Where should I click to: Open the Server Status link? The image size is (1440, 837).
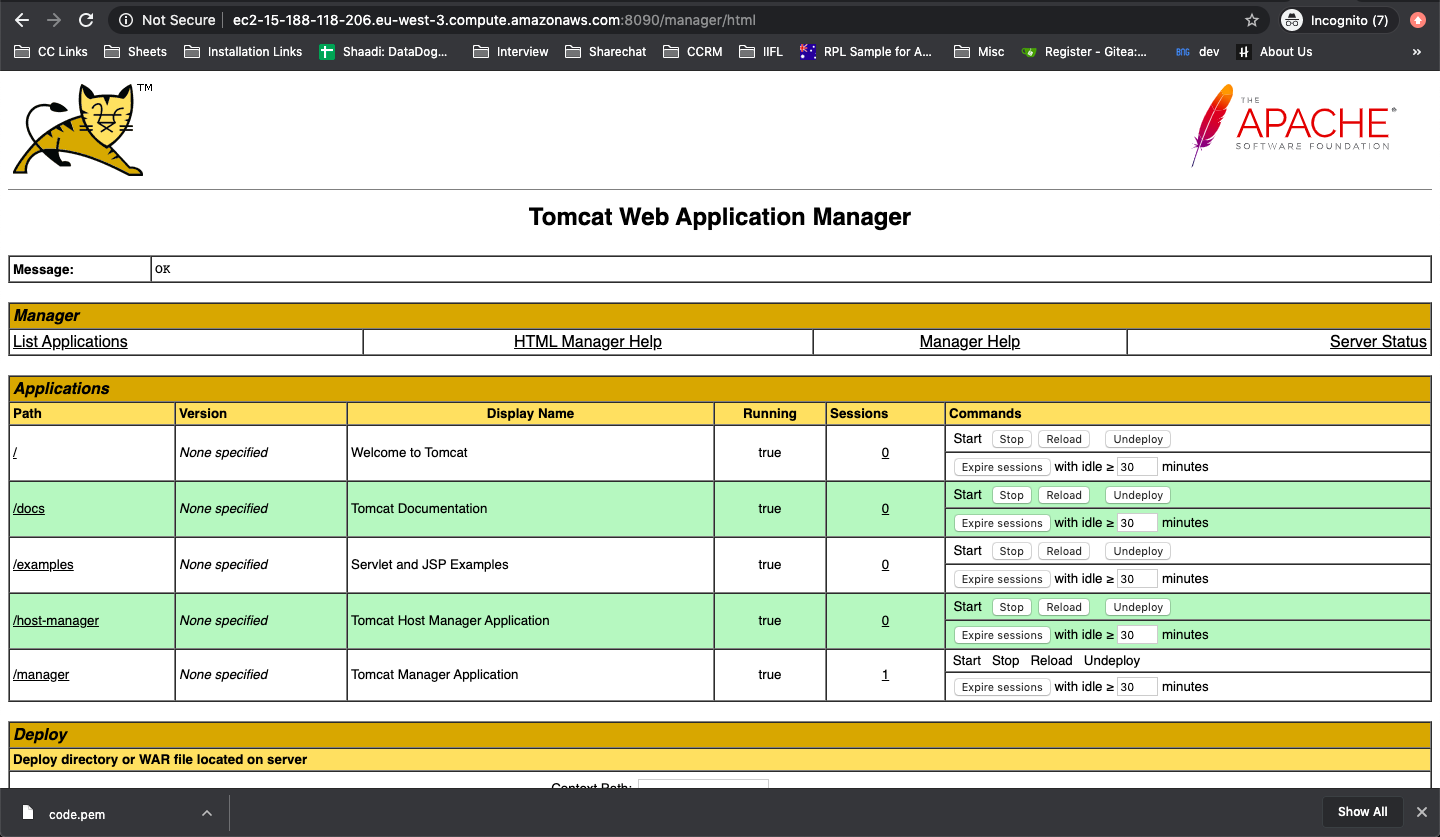[x=1378, y=341]
